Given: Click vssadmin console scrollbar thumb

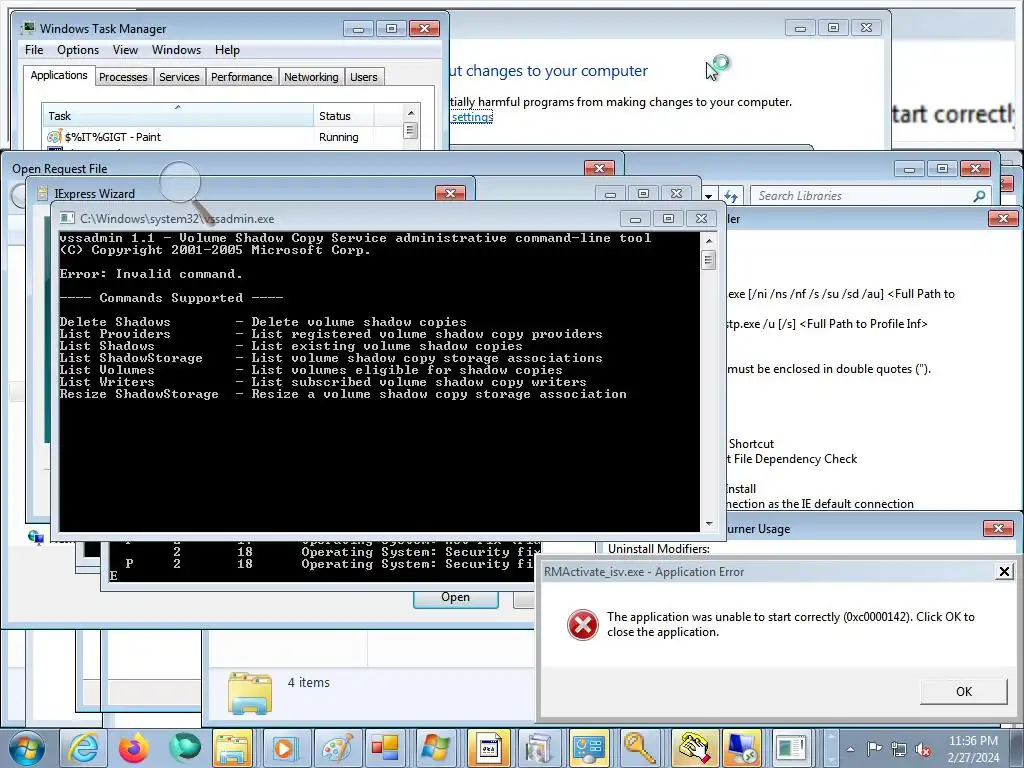Looking at the screenshot, I should 709,260.
